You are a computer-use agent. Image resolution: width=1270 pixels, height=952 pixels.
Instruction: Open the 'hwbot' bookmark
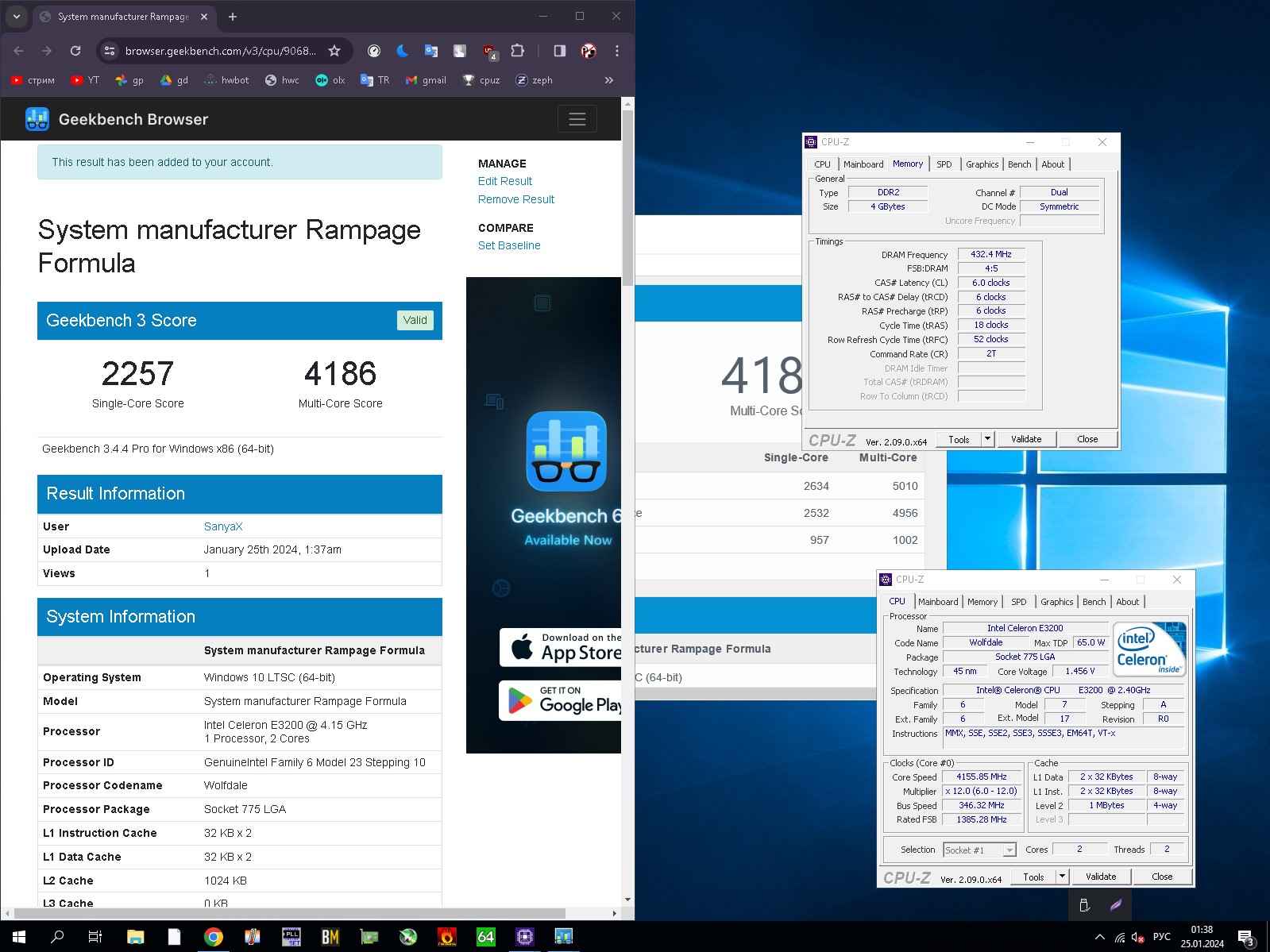(x=226, y=80)
